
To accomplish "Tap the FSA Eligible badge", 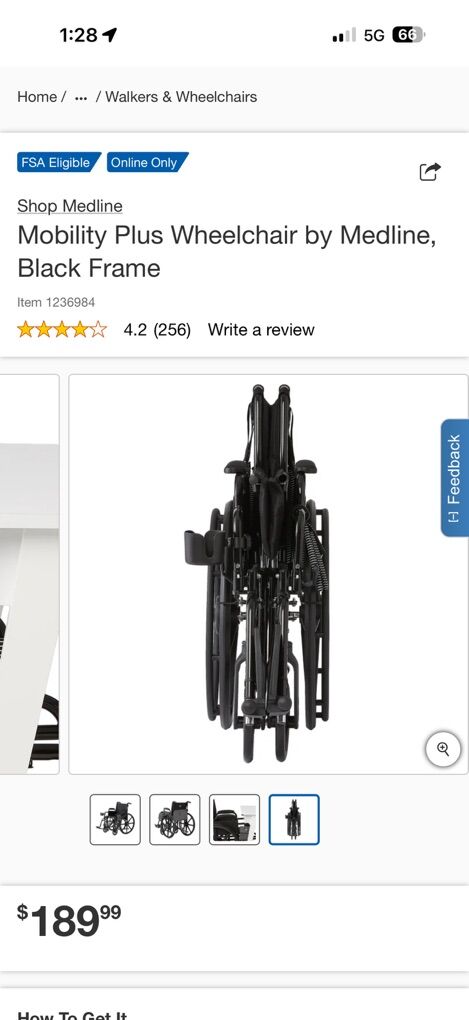I will pos(59,162).
